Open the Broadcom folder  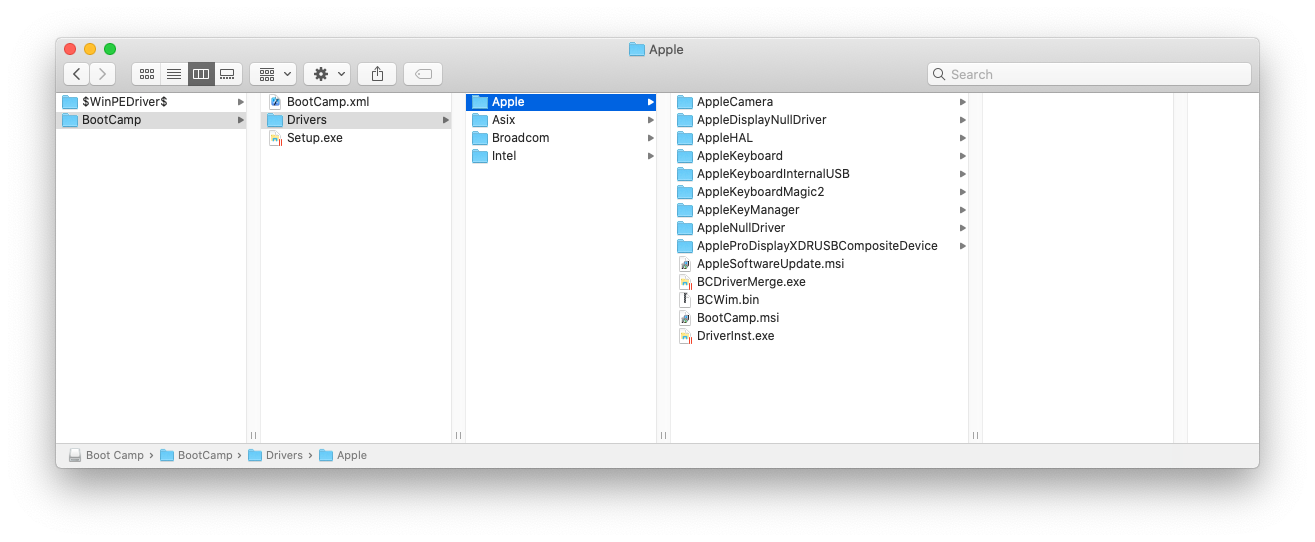(x=561, y=138)
